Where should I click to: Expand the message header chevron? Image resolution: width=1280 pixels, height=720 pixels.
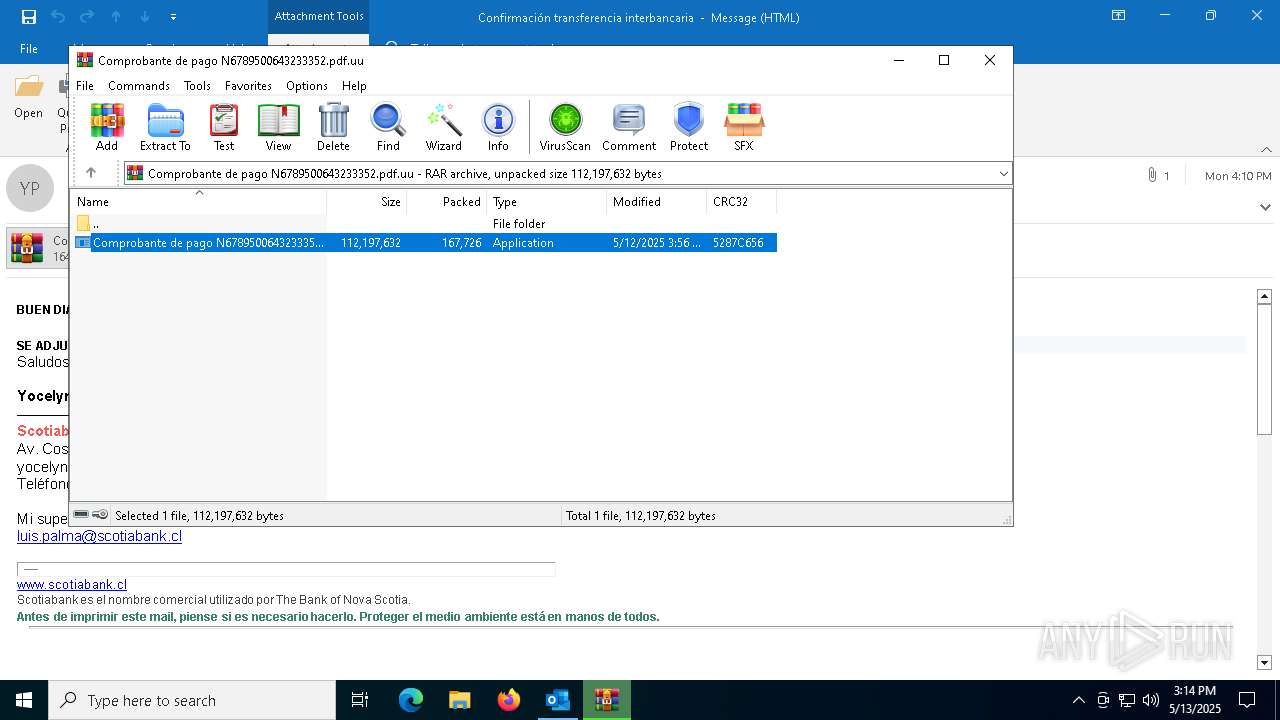coord(1266,207)
